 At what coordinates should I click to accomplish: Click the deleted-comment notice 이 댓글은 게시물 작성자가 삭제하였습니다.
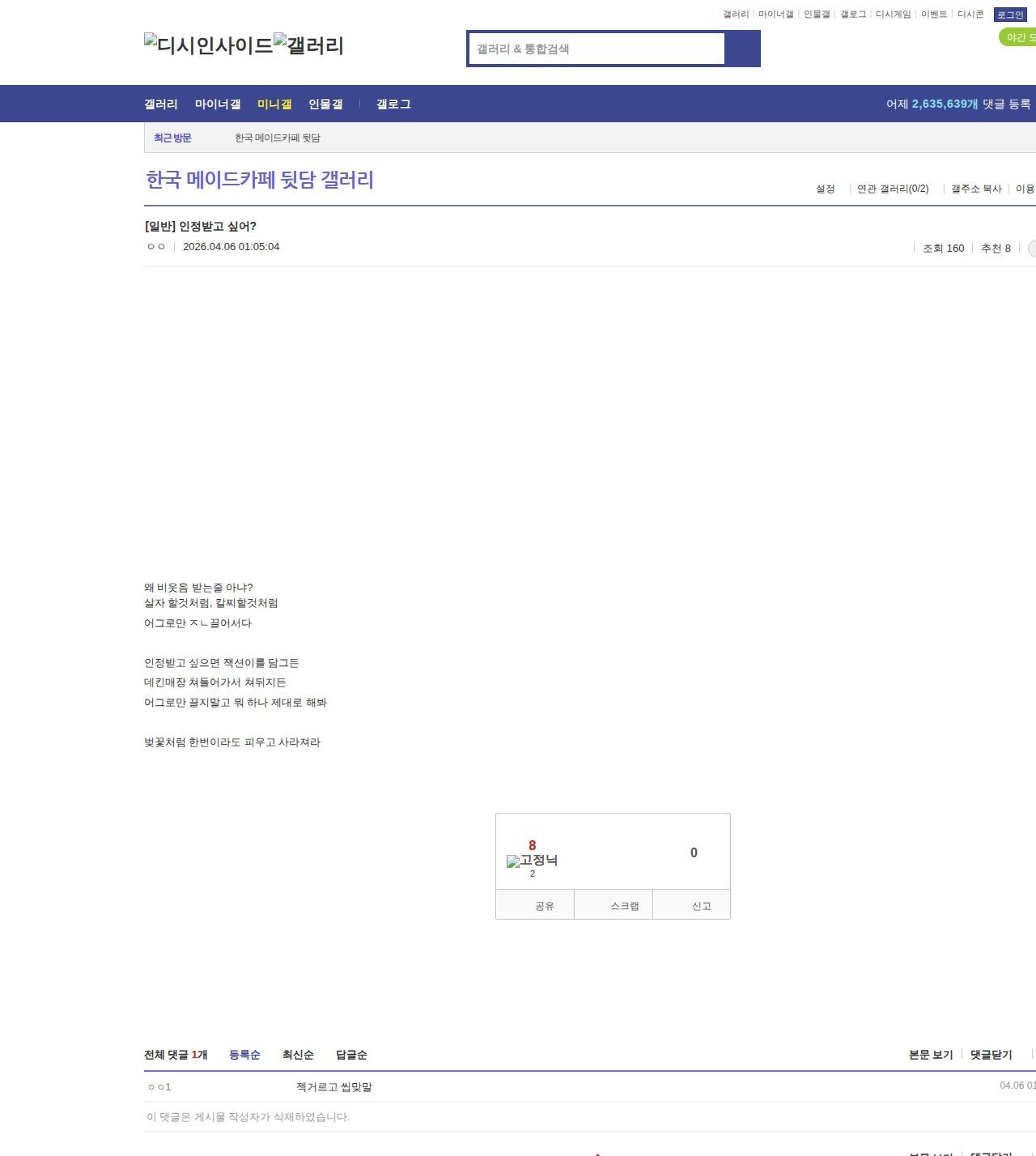point(248,1117)
